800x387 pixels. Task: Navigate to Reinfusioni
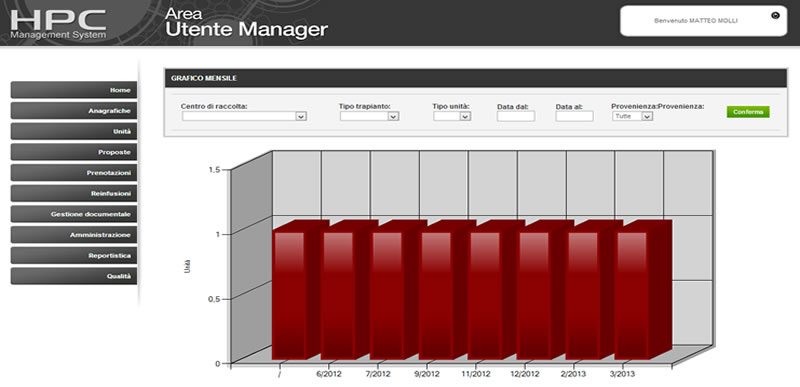click(74, 194)
